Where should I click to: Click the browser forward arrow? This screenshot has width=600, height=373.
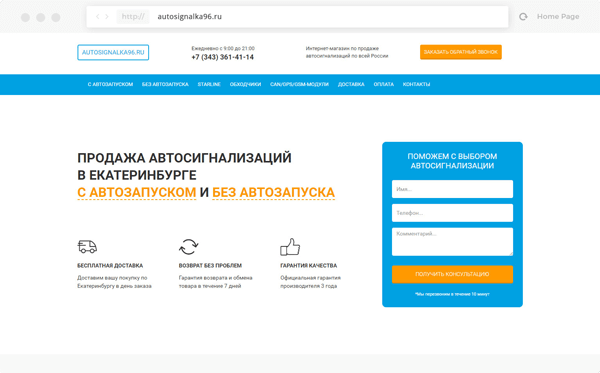[107, 16]
